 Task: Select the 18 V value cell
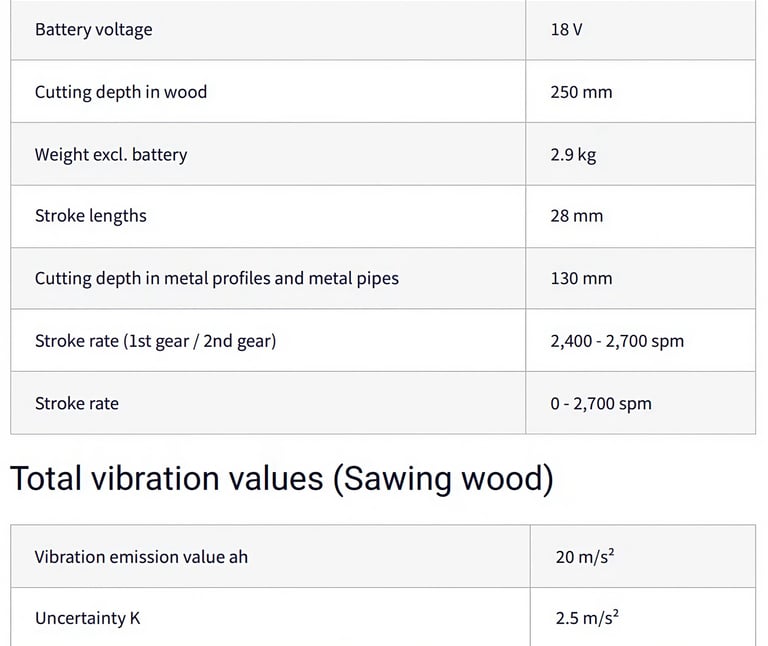point(566,30)
